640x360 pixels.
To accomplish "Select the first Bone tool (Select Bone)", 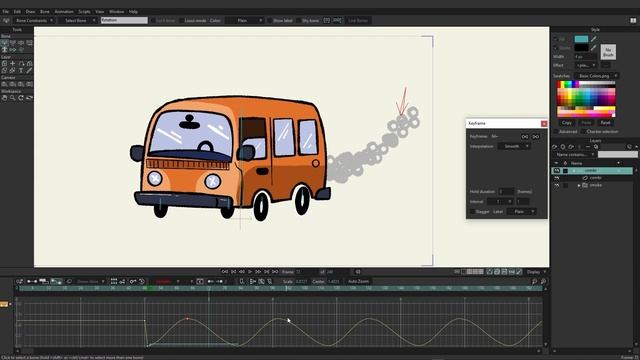I will pos(4,42).
